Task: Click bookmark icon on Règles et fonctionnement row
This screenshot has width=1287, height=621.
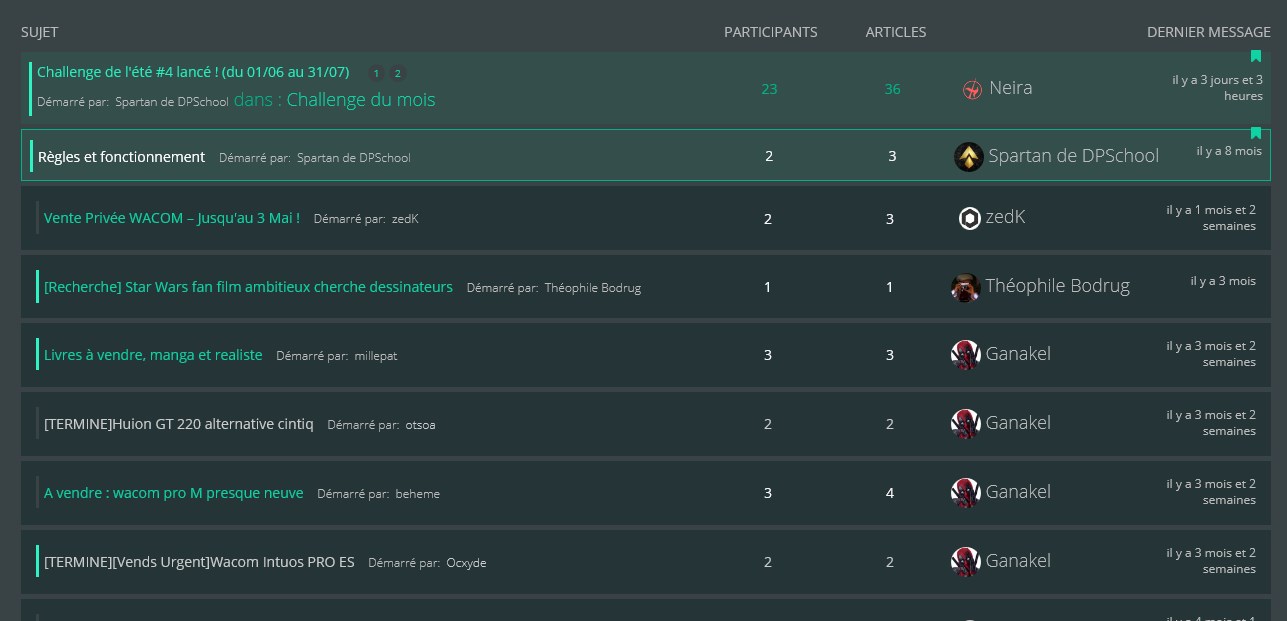Action: click(x=1256, y=134)
